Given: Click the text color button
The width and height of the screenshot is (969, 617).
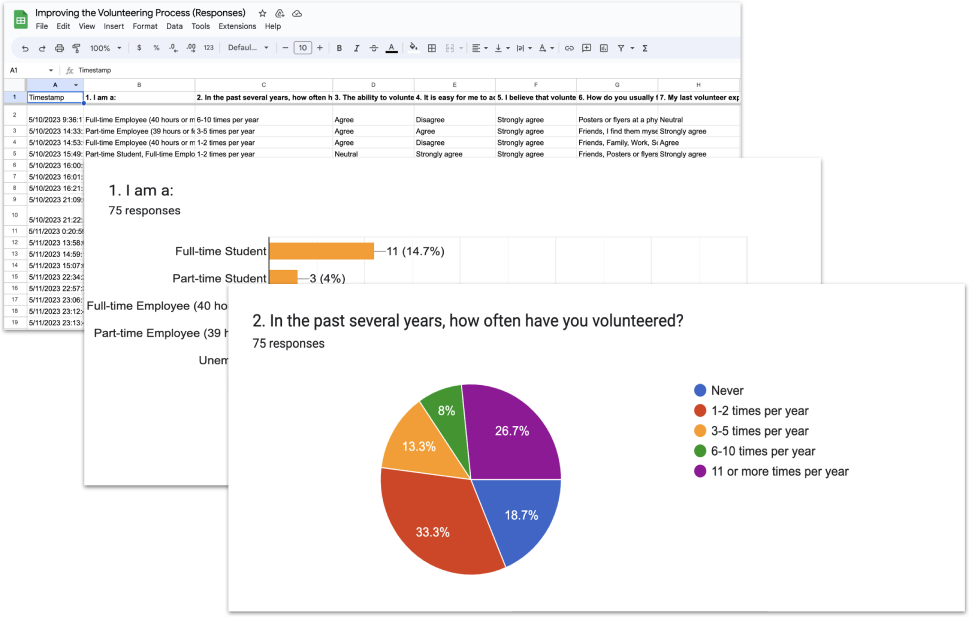Looking at the screenshot, I should click(390, 48).
